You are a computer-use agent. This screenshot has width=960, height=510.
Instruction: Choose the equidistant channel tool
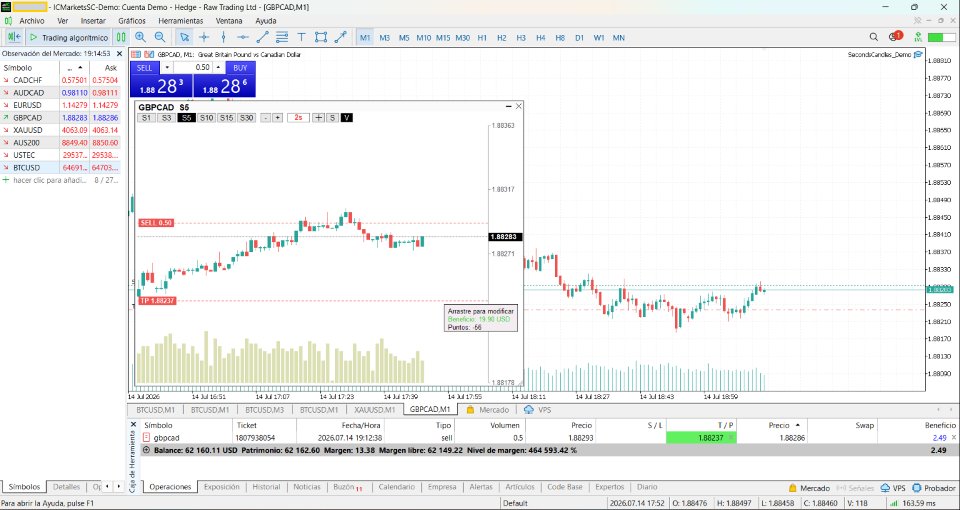pos(282,37)
